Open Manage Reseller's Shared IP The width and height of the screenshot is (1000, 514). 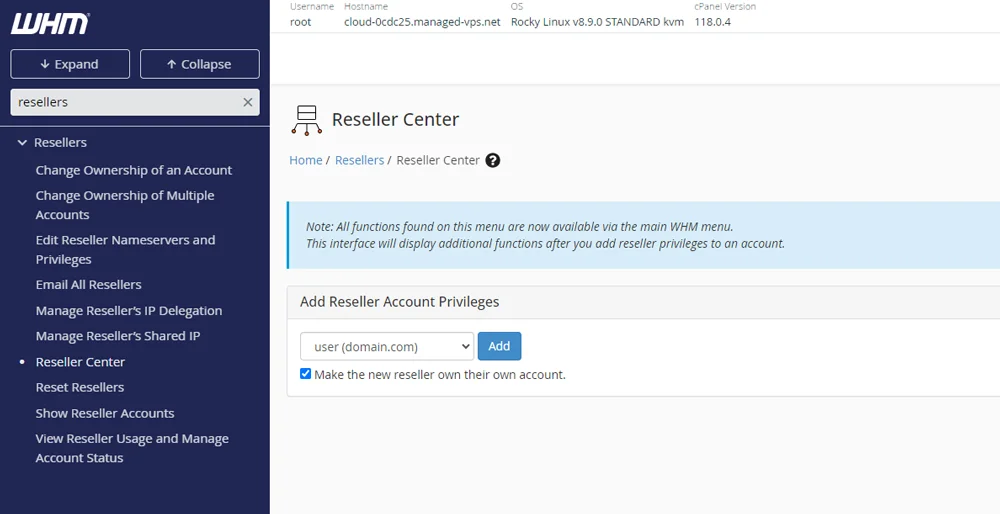118,336
